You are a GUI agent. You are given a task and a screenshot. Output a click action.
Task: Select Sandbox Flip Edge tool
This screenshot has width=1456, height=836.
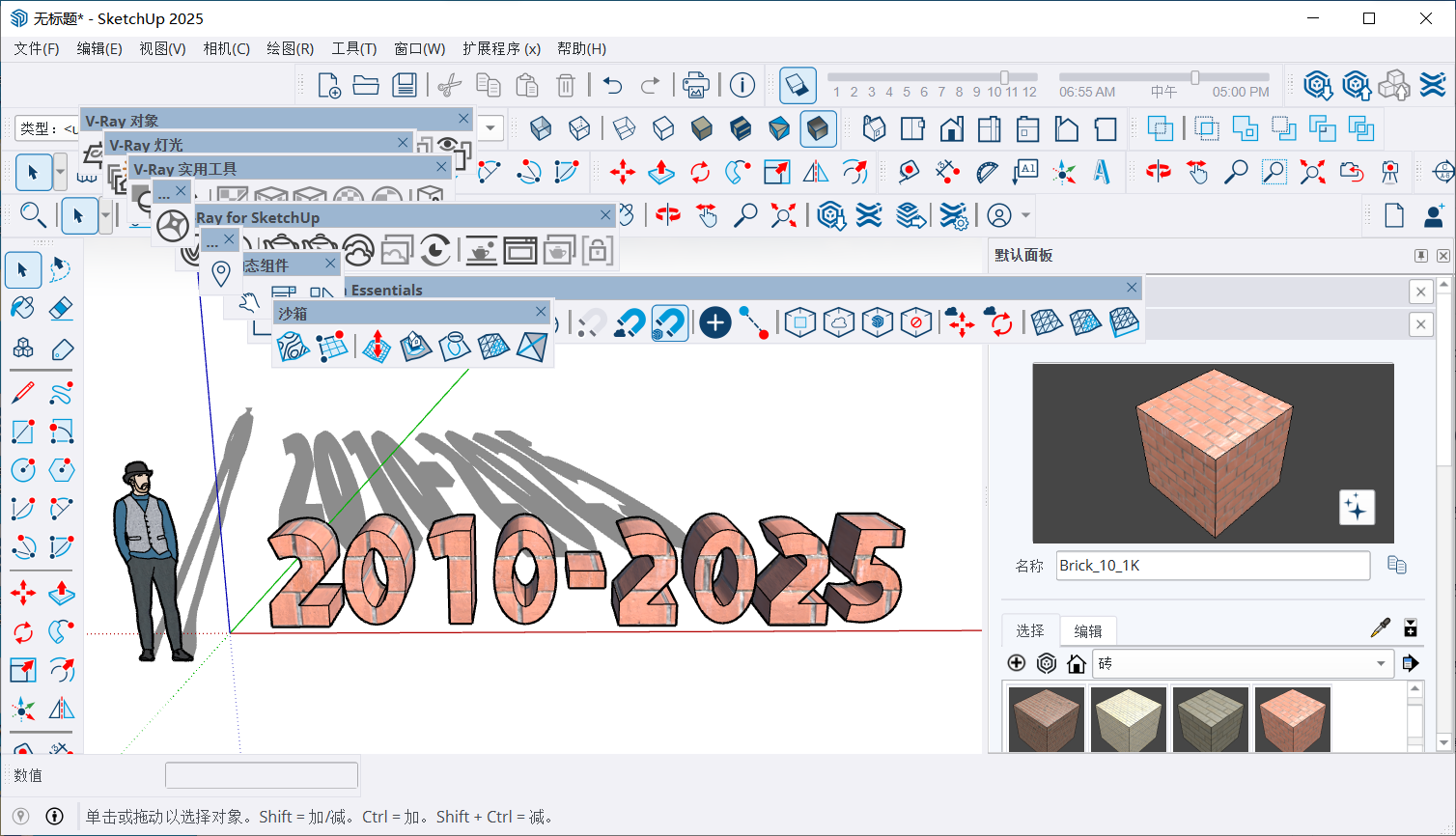point(532,347)
